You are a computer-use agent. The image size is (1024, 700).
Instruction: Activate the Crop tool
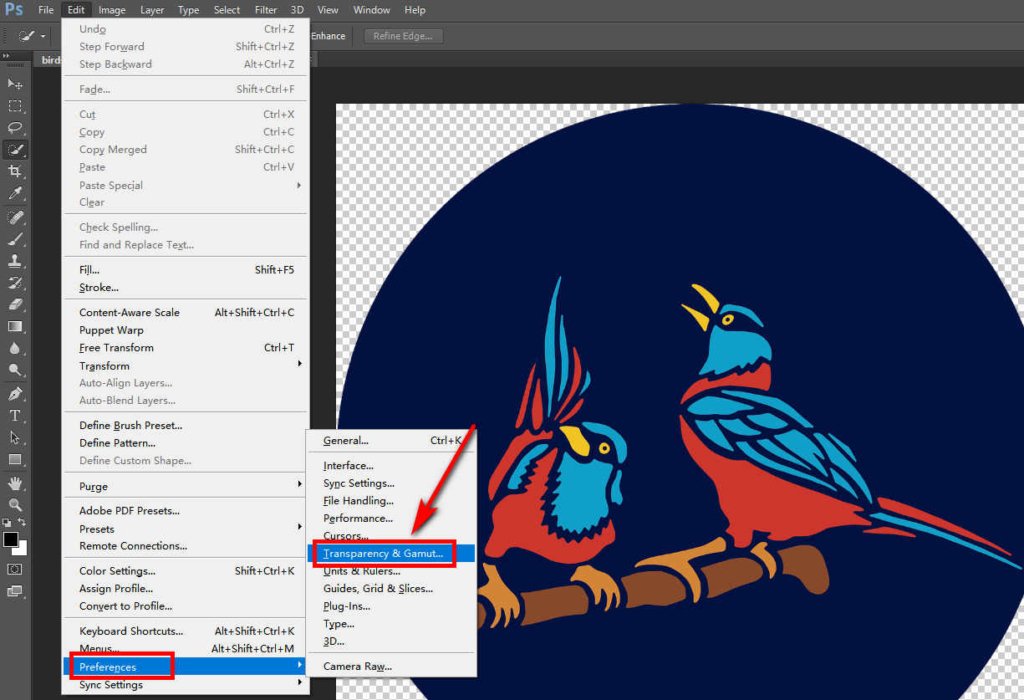pyautogui.click(x=14, y=171)
